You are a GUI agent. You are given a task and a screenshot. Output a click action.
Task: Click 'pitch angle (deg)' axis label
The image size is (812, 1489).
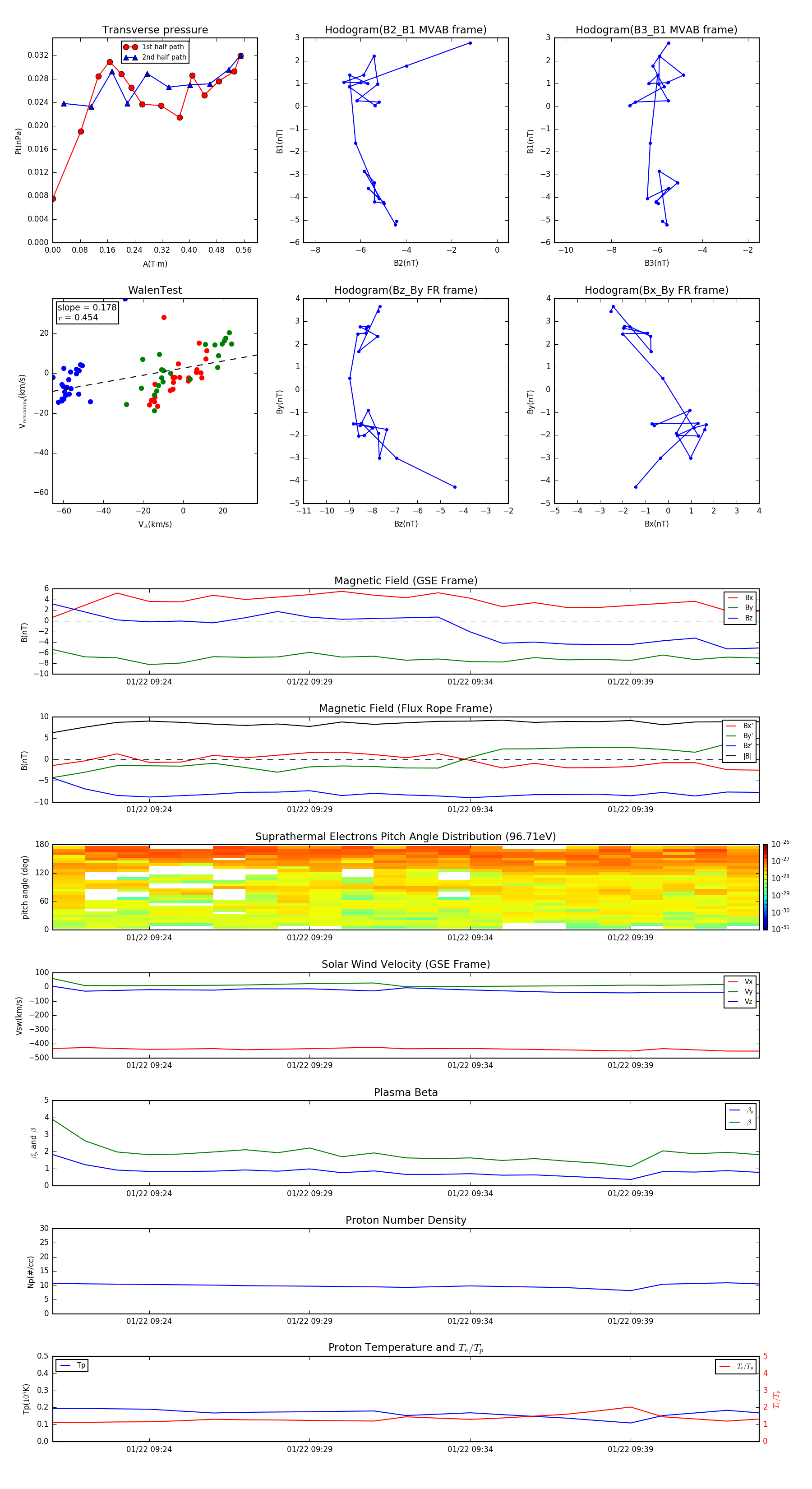click(x=25, y=887)
